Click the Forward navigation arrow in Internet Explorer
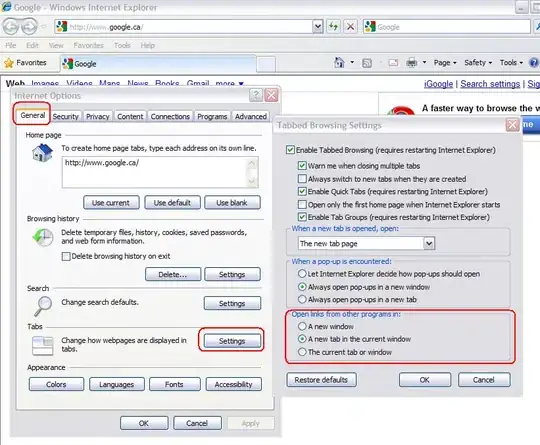This screenshot has height=445, width=540. (29, 27)
